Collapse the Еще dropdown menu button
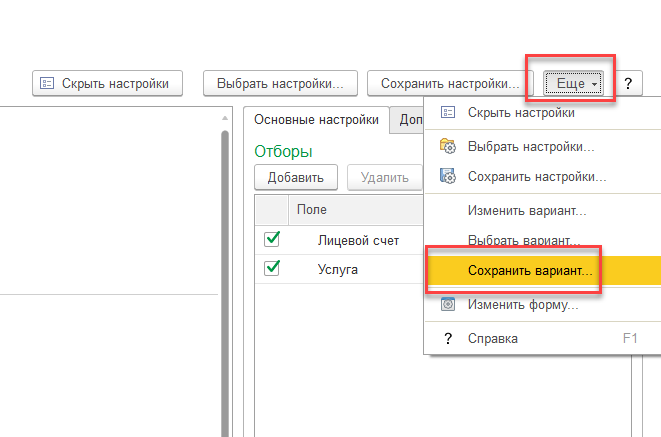Screen dimensions: 661x437 573,83
